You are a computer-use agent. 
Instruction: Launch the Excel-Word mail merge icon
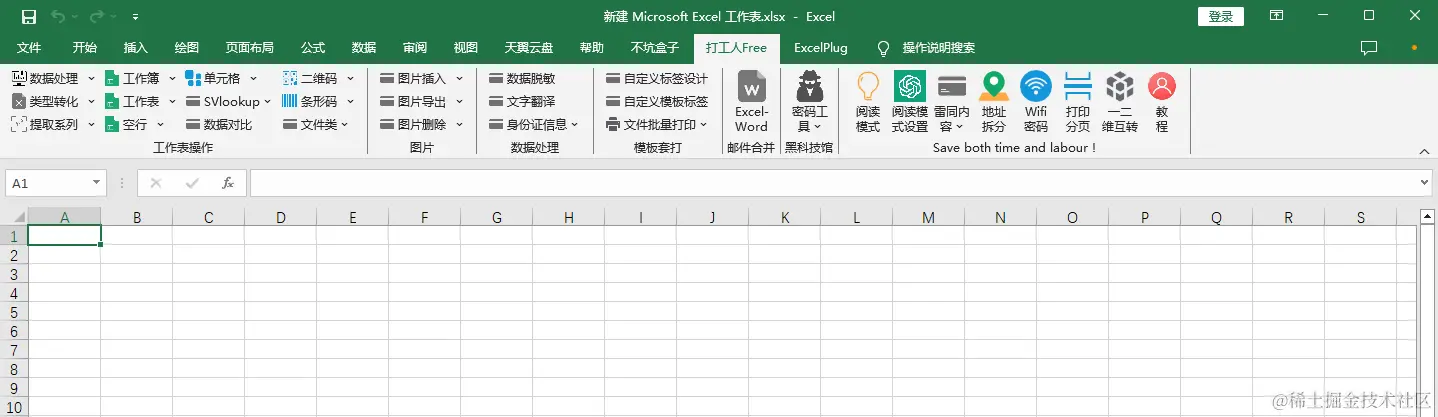pyautogui.click(x=751, y=102)
